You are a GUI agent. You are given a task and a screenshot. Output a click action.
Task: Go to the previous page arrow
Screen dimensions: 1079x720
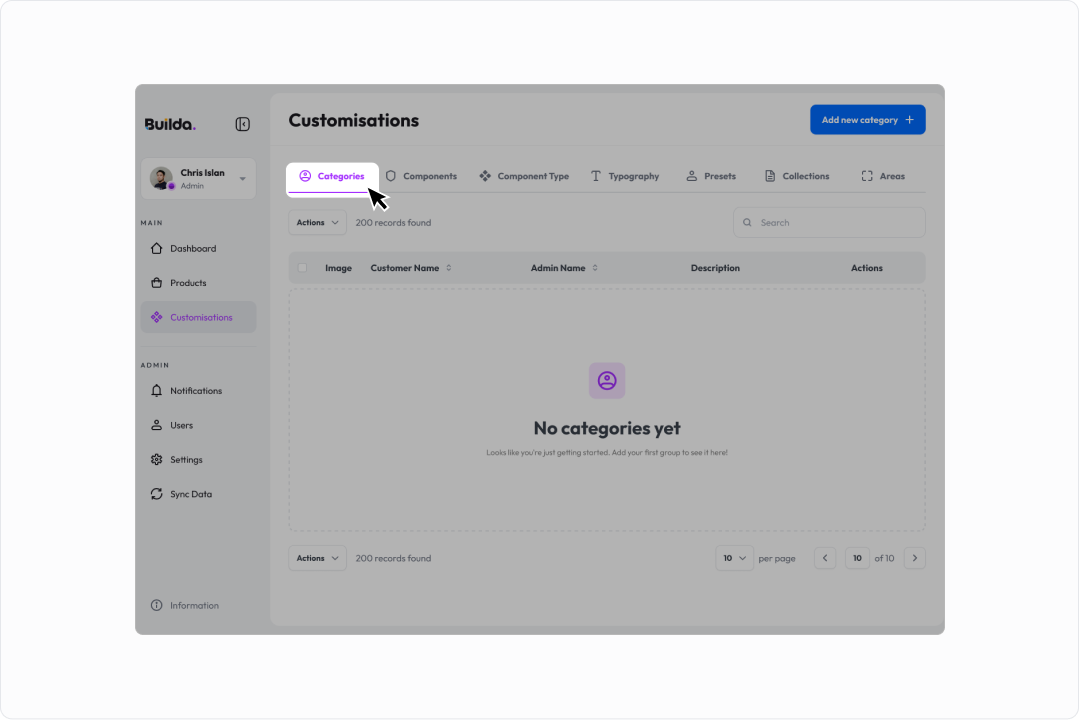pyautogui.click(x=825, y=558)
